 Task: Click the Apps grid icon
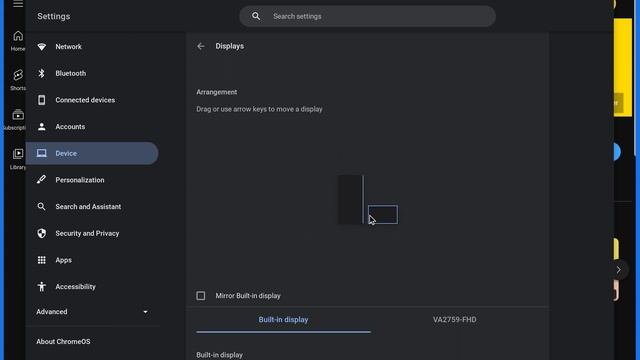pos(41,260)
